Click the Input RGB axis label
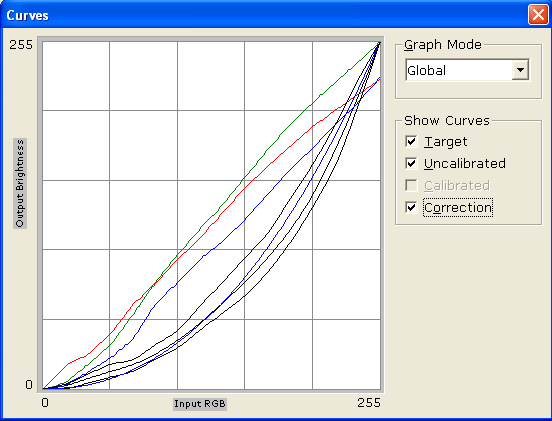Screen dimensions: 552x421 click(x=200, y=404)
